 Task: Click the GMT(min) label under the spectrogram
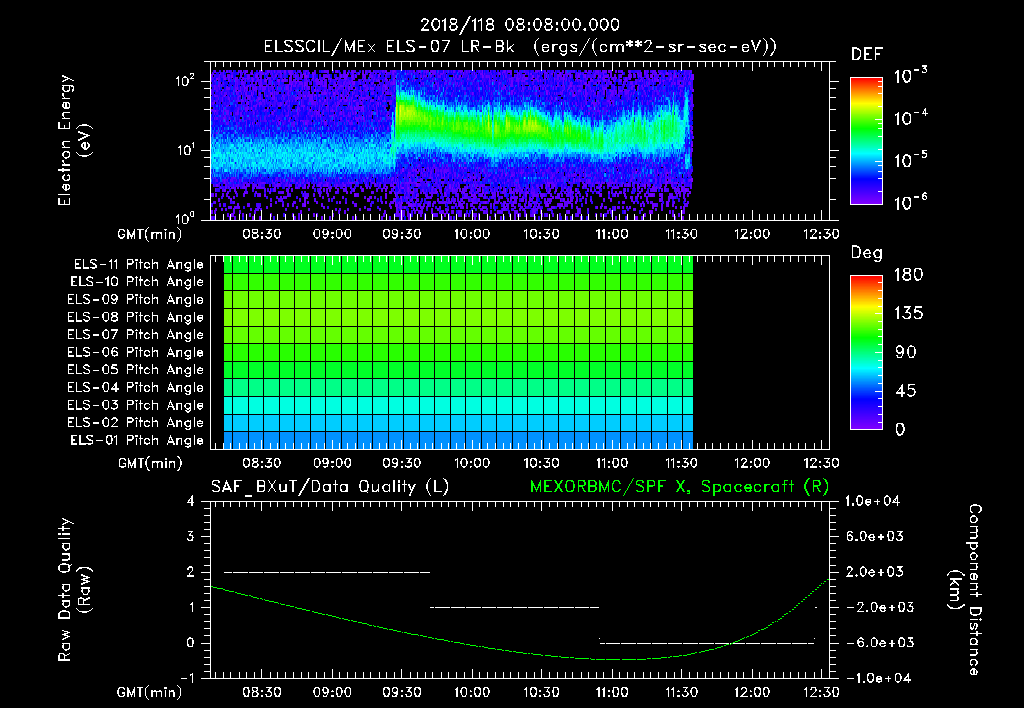149,234
